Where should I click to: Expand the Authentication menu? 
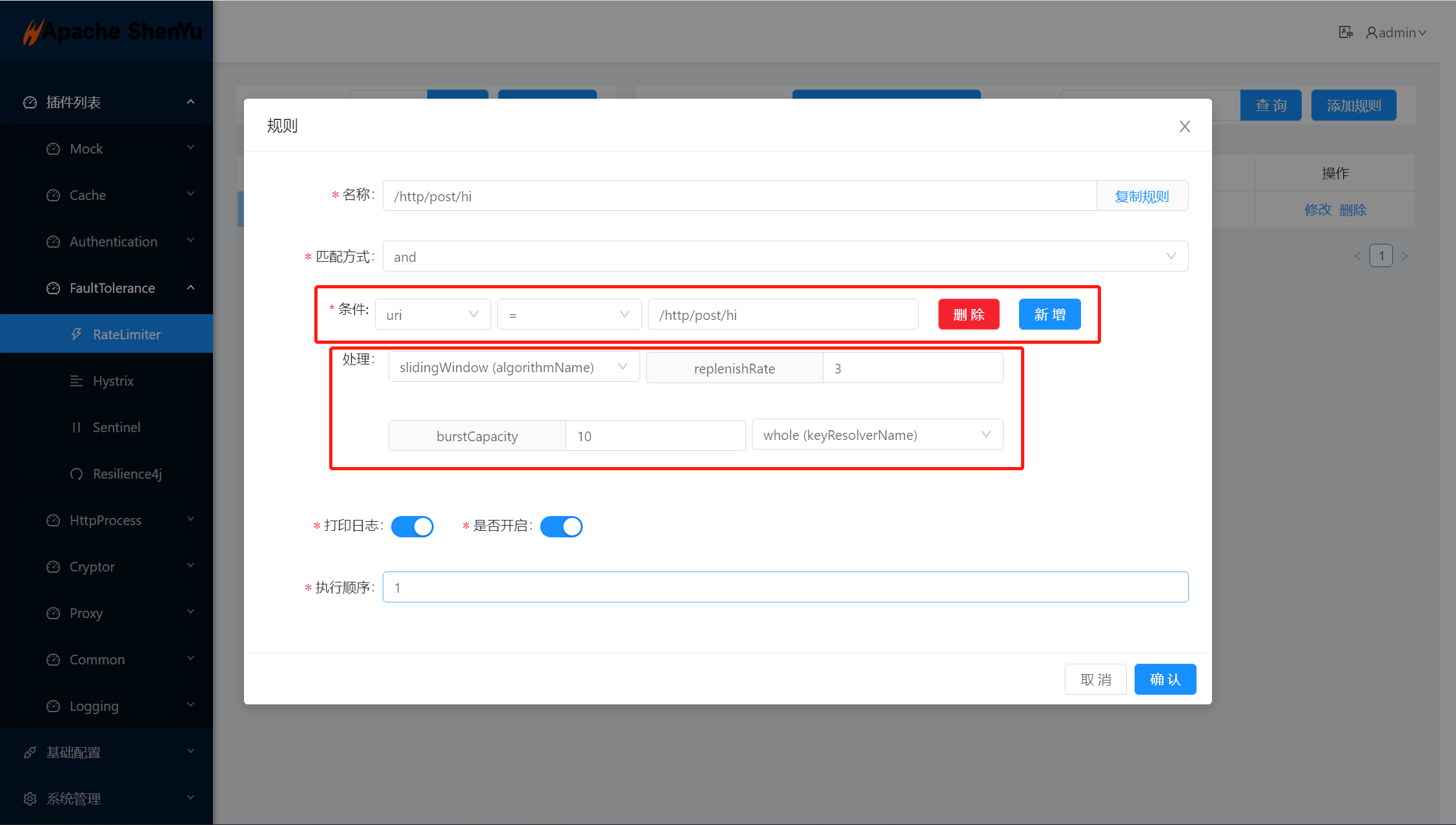[113, 241]
